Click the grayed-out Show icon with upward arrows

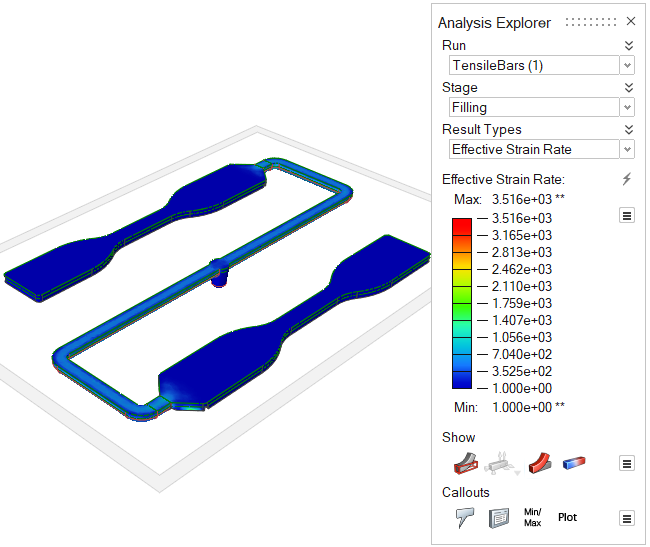pos(500,463)
